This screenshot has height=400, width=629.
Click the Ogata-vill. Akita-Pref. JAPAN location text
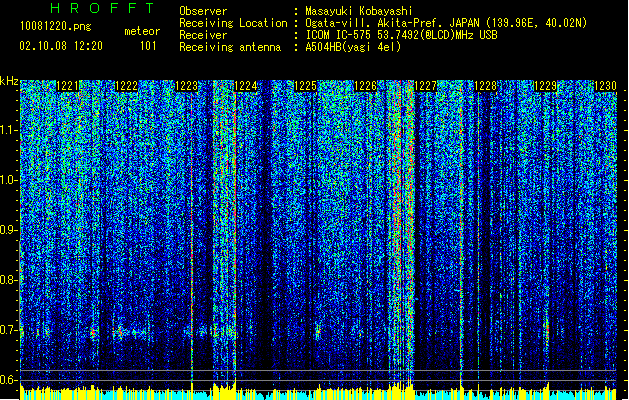pyautogui.click(x=446, y=23)
